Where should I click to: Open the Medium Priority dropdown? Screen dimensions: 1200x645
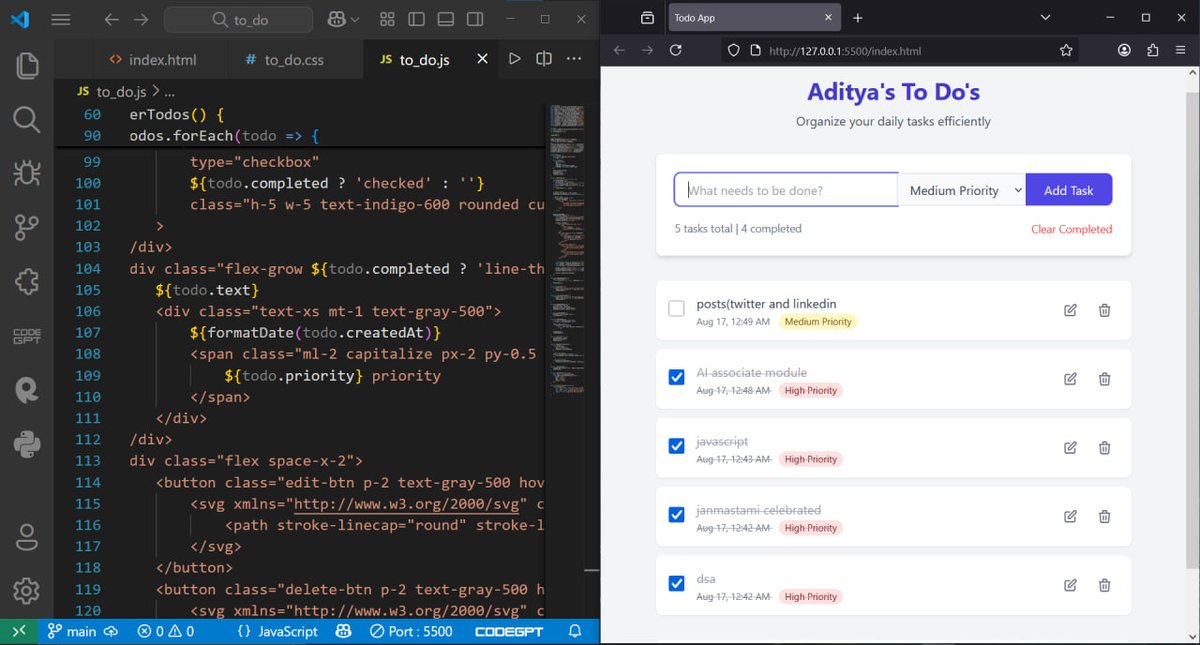click(x=962, y=190)
